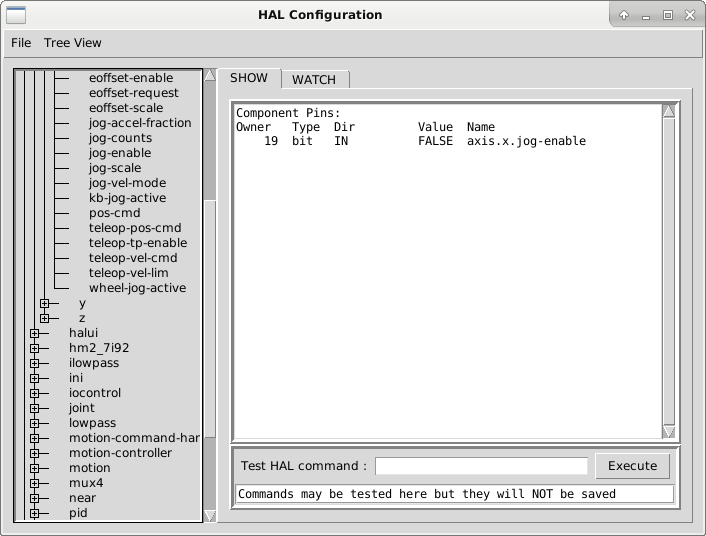Click the window menu icon in title bar
Viewport: 706px width, 536px height.
tap(16, 15)
